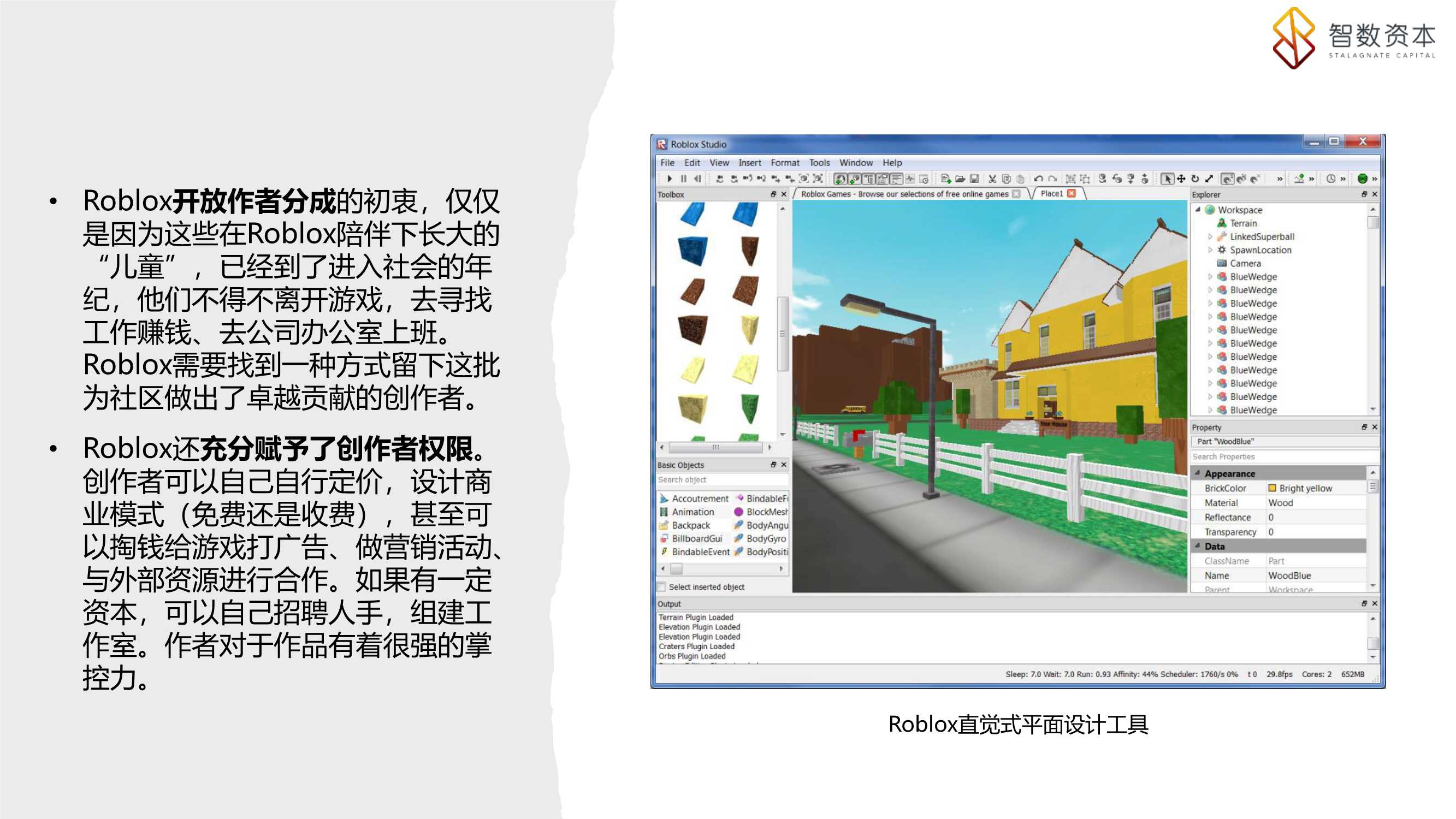Expand overflow chevron after the terrain icon
1456x819 pixels.
1311,179
